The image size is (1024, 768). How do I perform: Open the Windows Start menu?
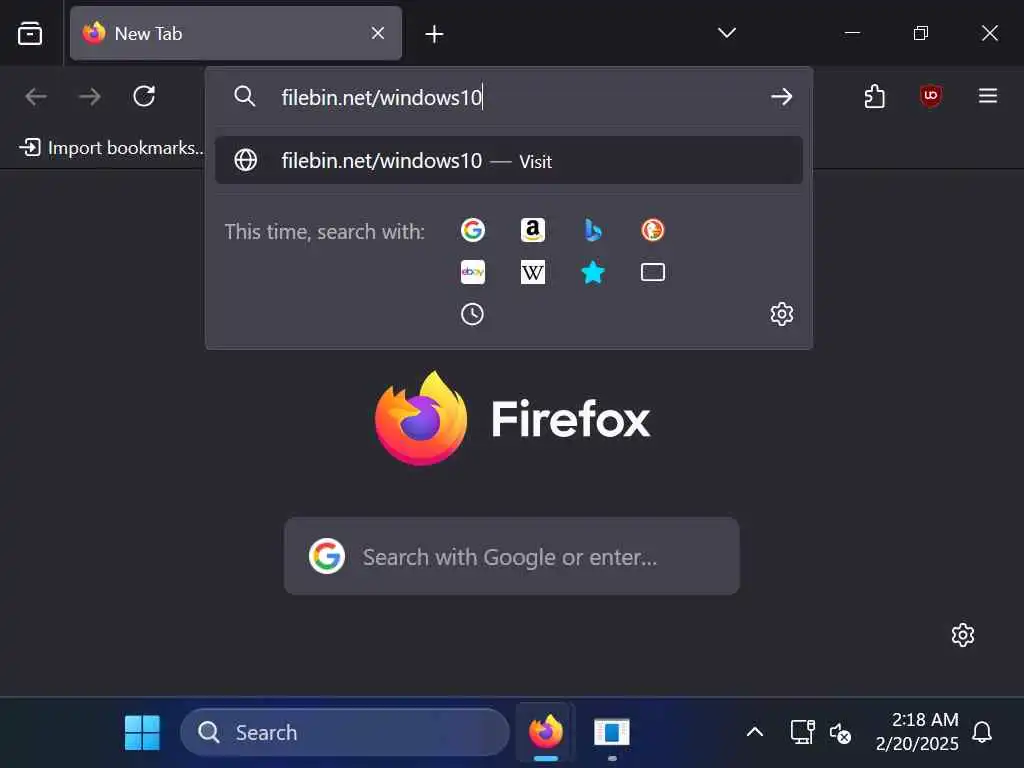[142, 733]
